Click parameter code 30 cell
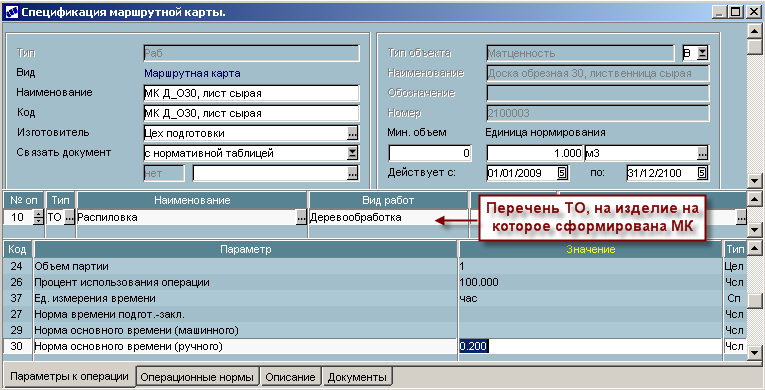 pyautogui.click(x=17, y=347)
